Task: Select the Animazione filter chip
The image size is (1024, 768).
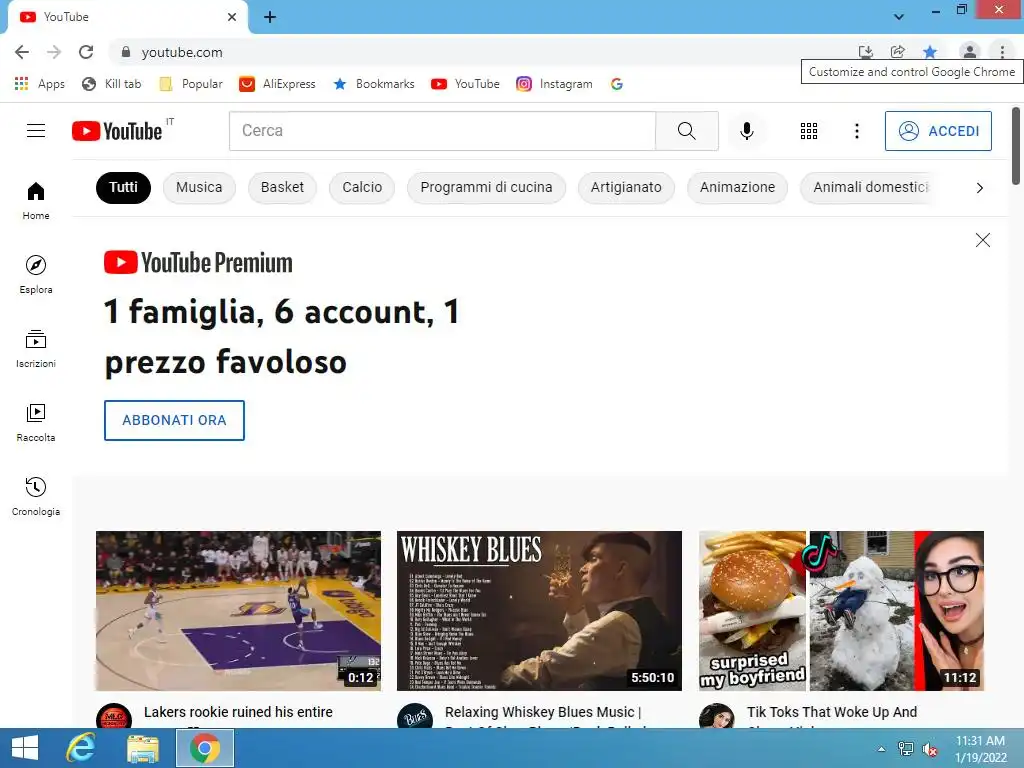Action: click(737, 187)
